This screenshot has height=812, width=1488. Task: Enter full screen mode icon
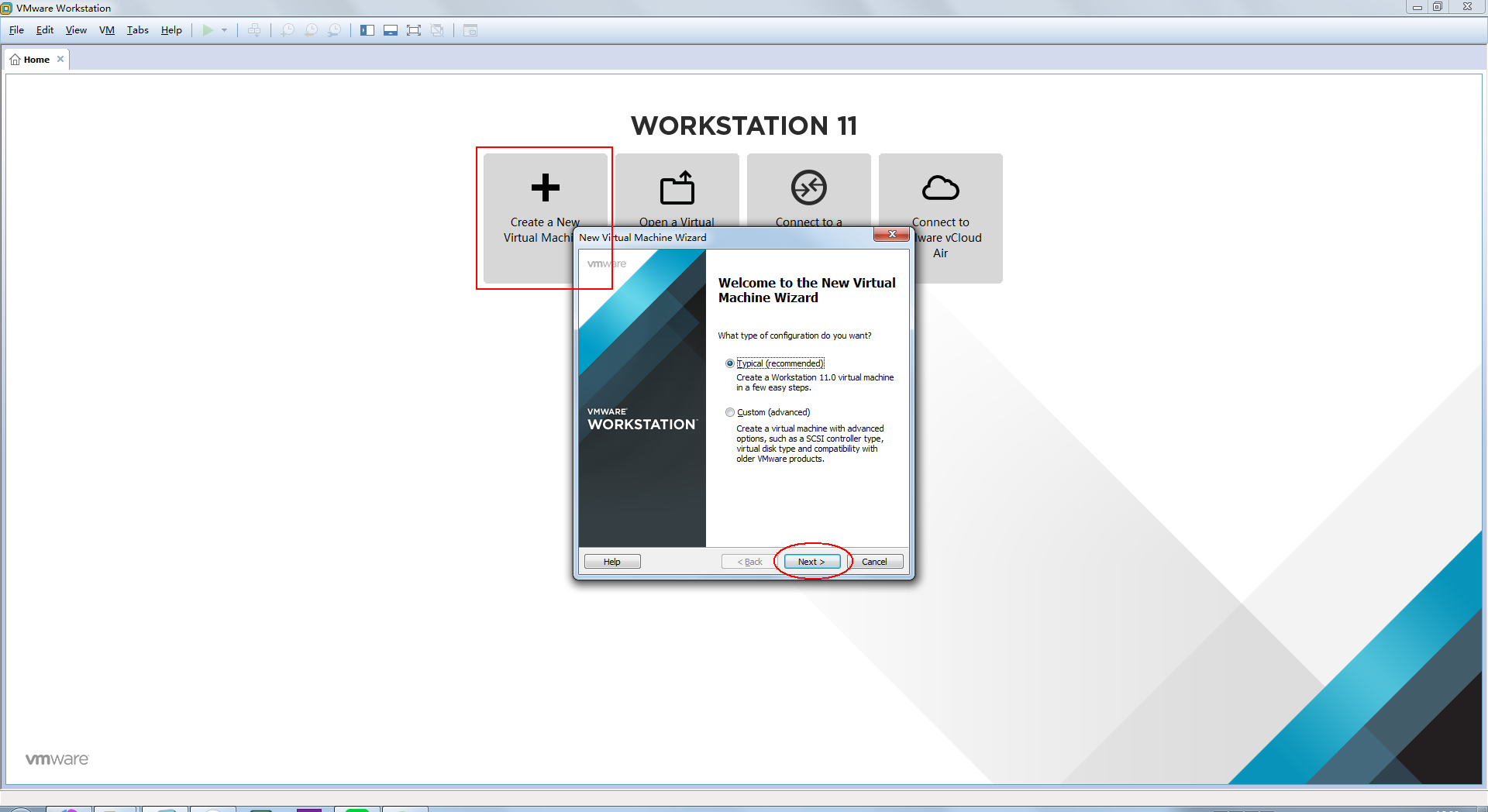414,30
